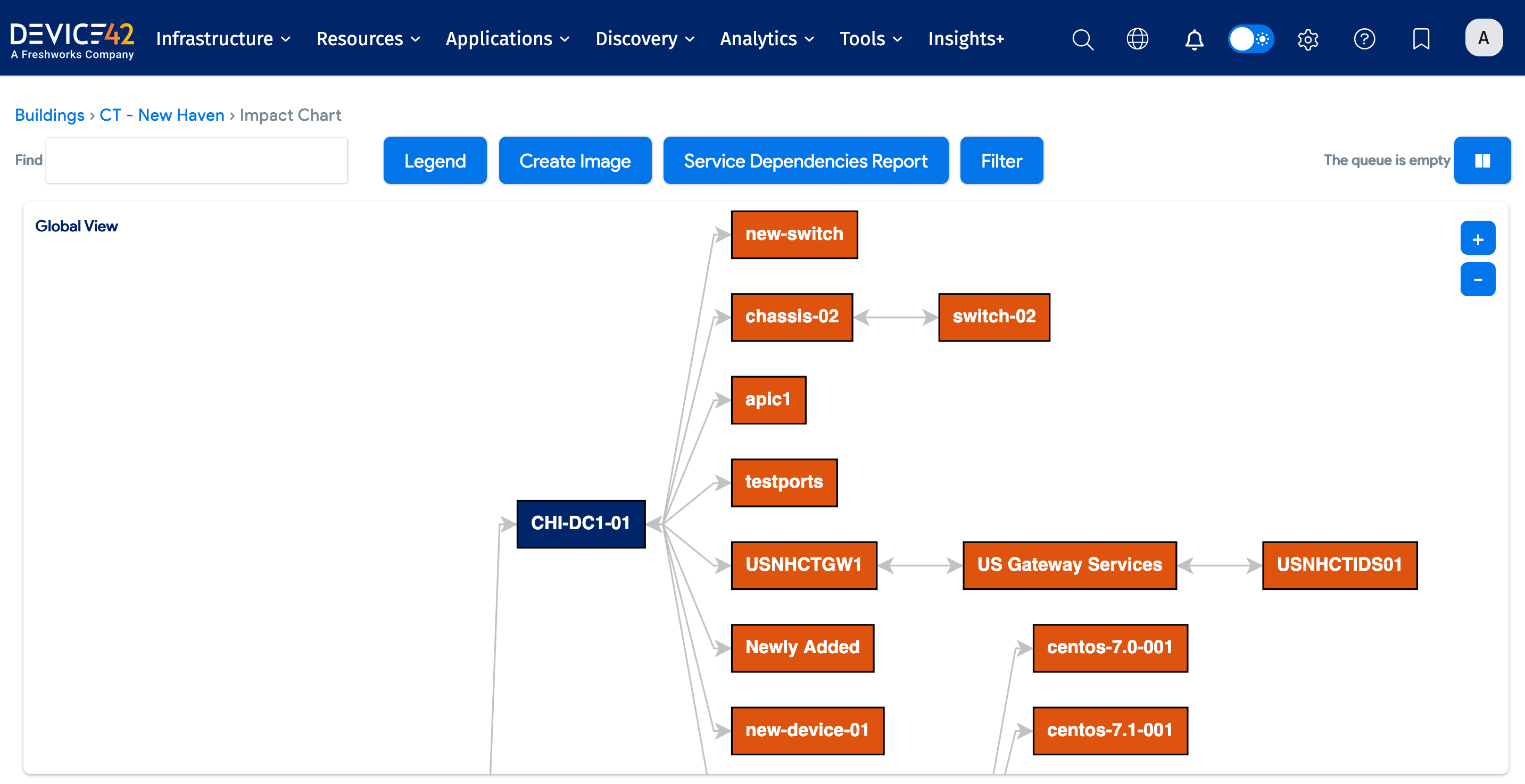Expand the Infrastructure dropdown menu
The image size is (1525, 784).
coord(223,39)
